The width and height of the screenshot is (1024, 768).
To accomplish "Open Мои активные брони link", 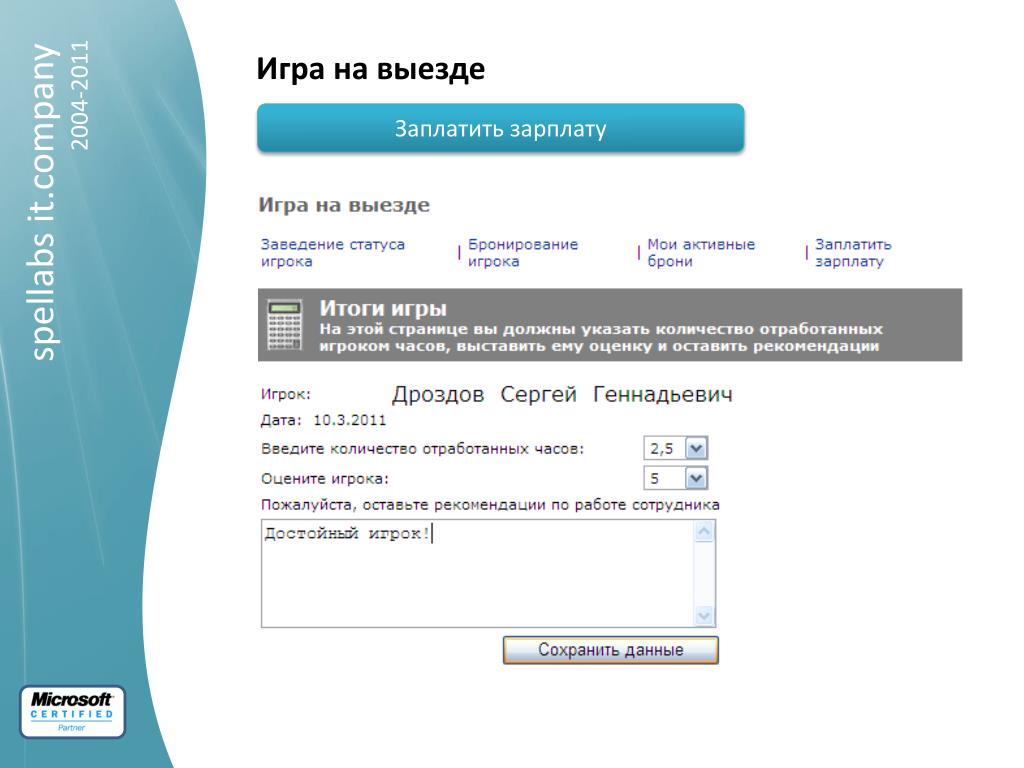I will [701, 253].
